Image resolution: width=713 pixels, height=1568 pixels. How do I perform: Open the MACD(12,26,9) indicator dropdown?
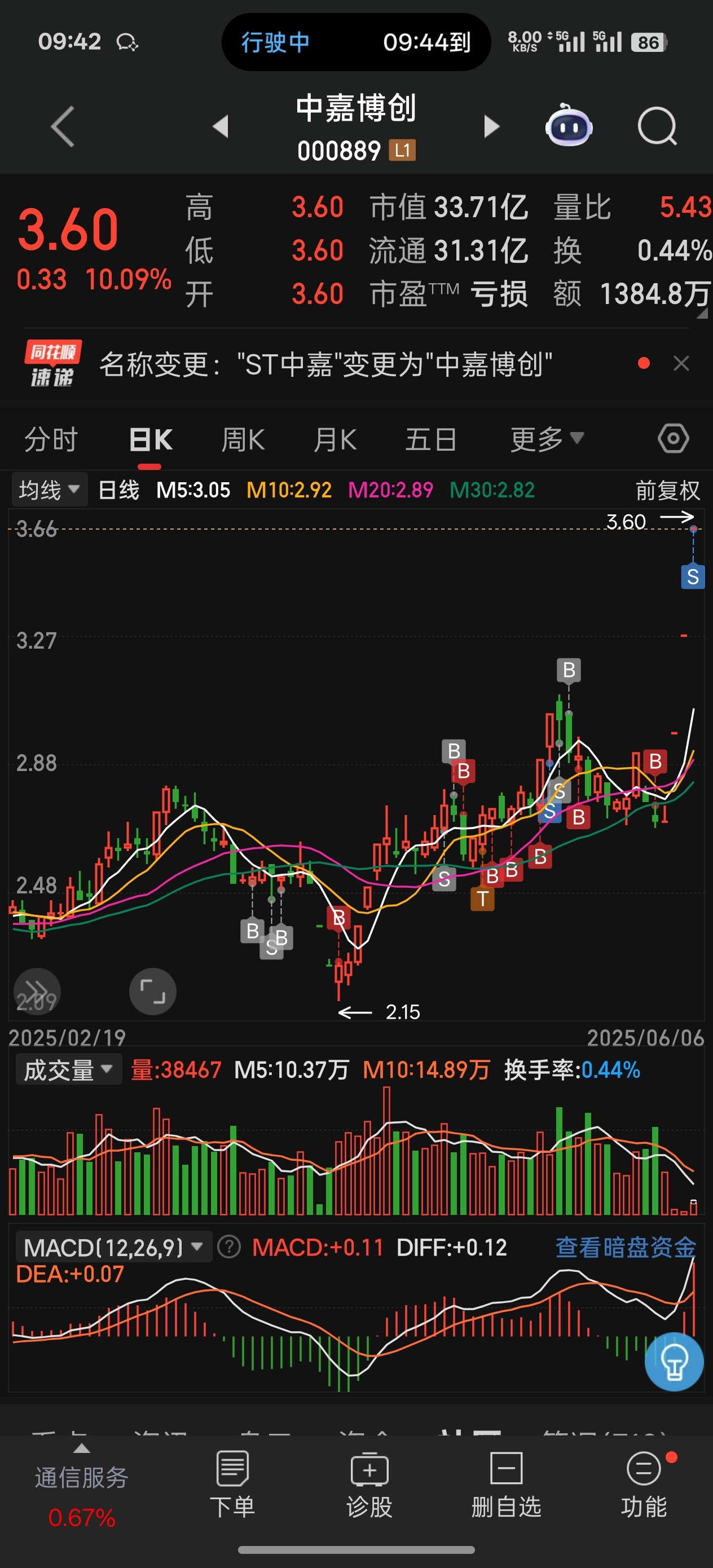[113, 1248]
